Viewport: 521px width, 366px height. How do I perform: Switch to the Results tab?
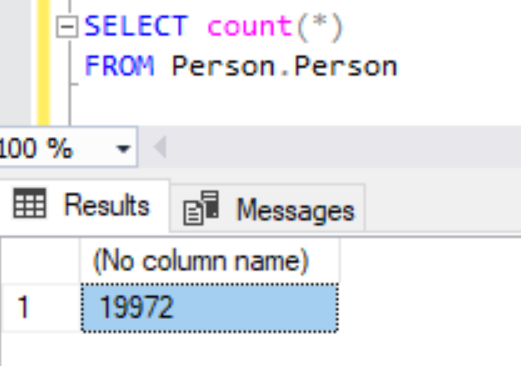(85, 205)
